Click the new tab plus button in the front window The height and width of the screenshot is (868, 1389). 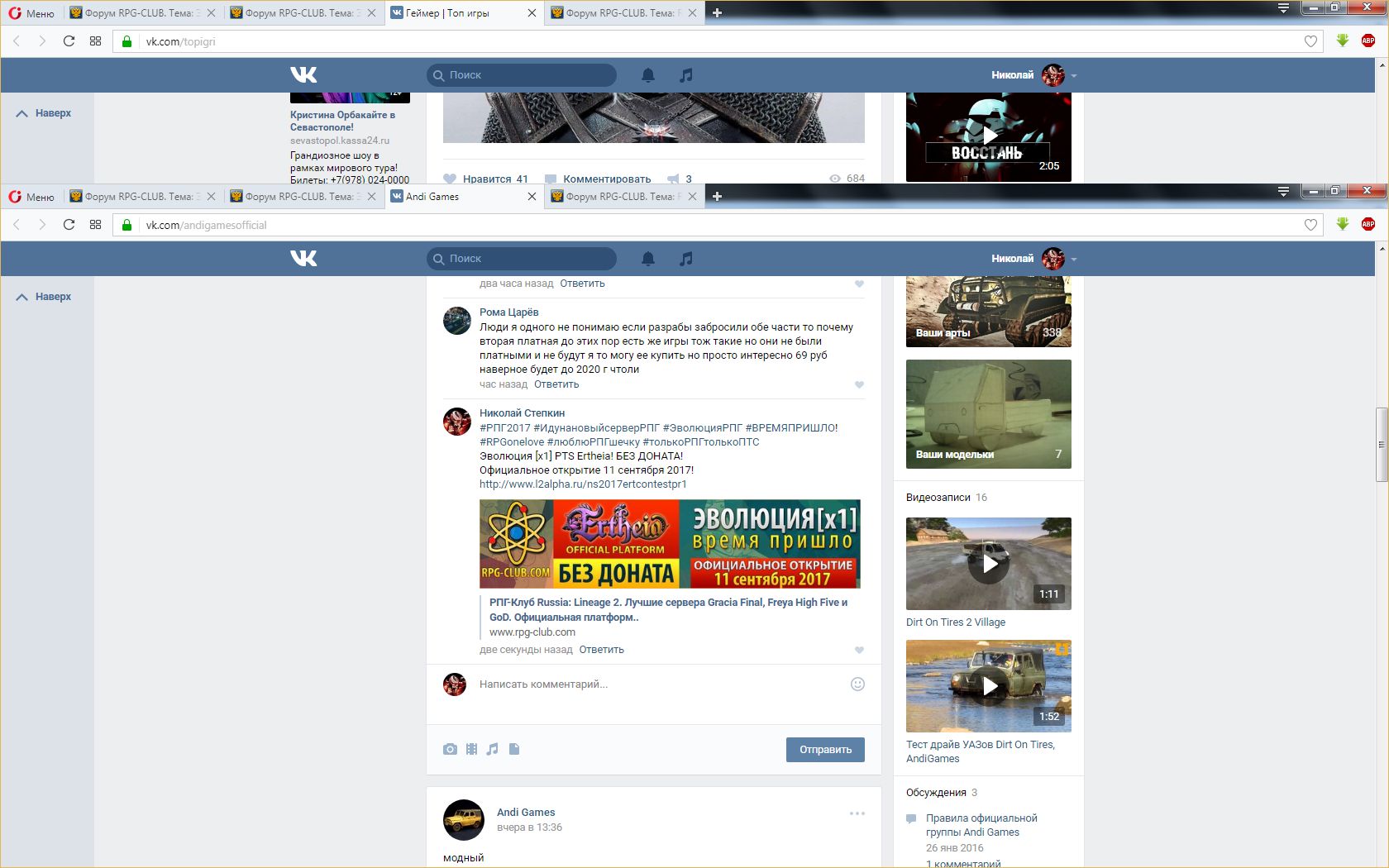tap(717, 197)
